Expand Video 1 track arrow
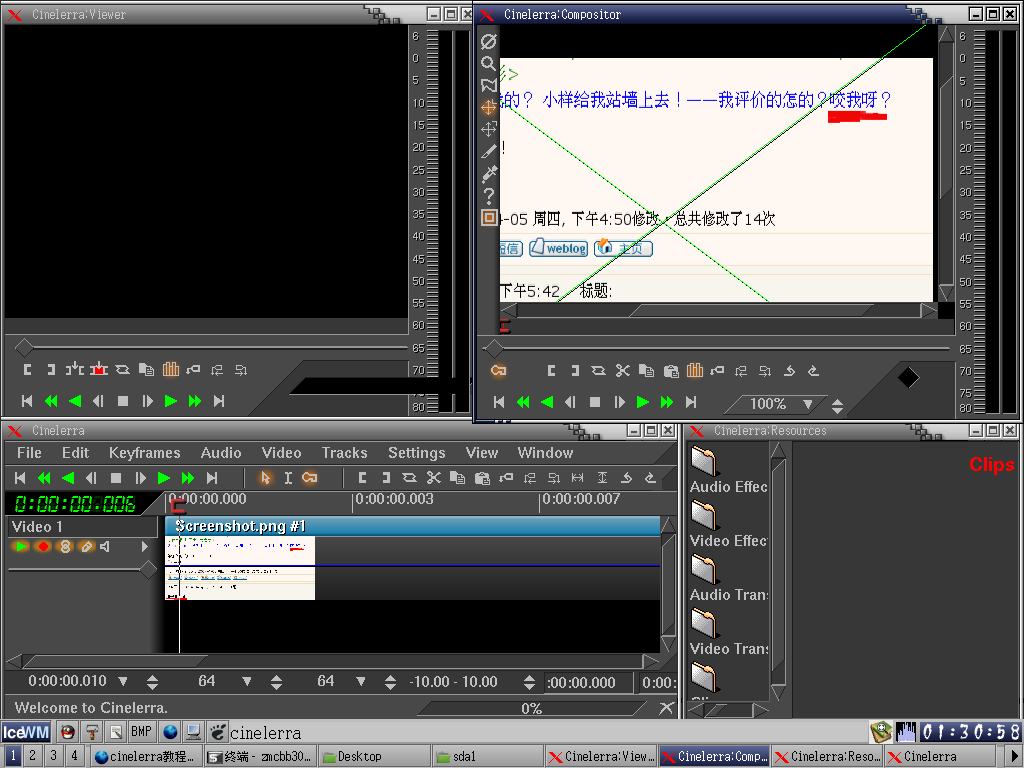Screen dimensions: 1024x768 [x=145, y=547]
